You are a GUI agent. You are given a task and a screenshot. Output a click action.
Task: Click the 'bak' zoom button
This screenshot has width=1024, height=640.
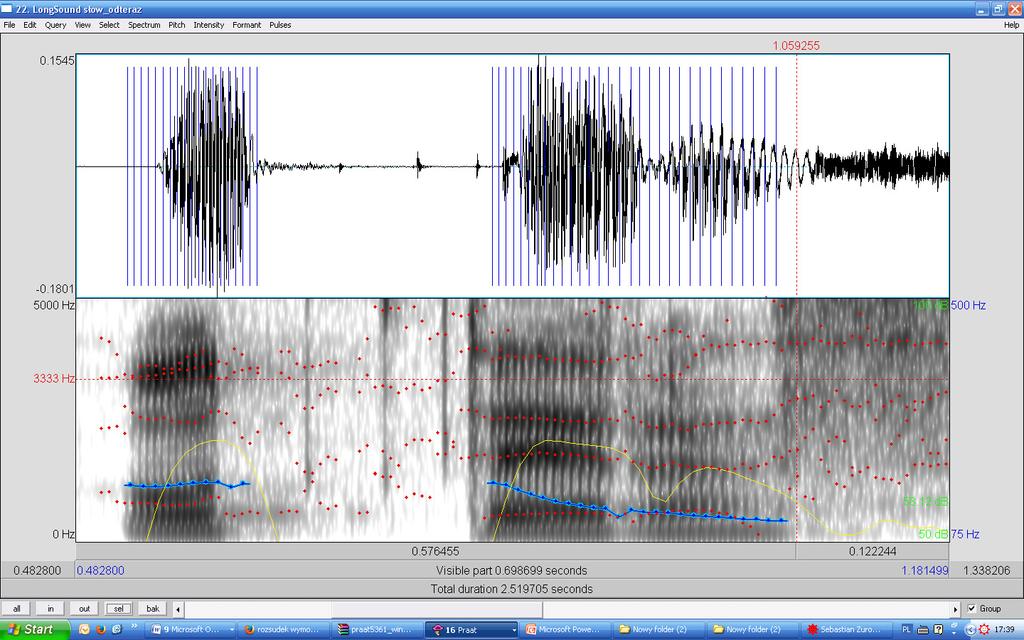153,609
